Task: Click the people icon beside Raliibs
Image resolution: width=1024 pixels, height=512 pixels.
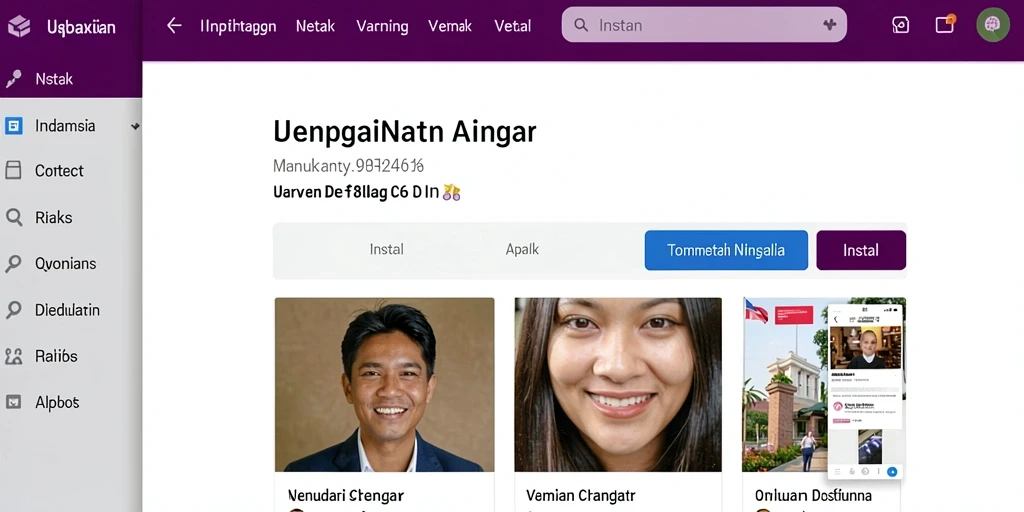Action: (x=14, y=356)
